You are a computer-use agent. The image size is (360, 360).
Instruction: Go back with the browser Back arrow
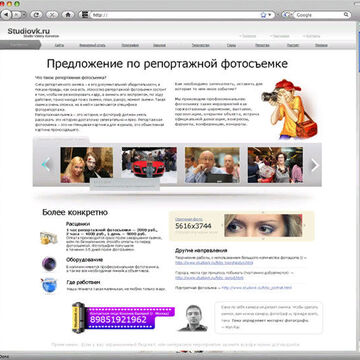[7, 15]
